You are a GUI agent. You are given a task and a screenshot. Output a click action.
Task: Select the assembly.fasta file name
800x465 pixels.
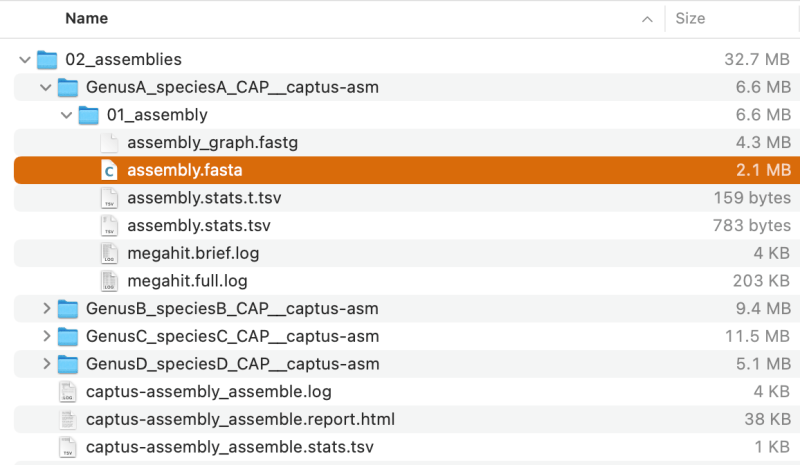(x=185, y=170)
